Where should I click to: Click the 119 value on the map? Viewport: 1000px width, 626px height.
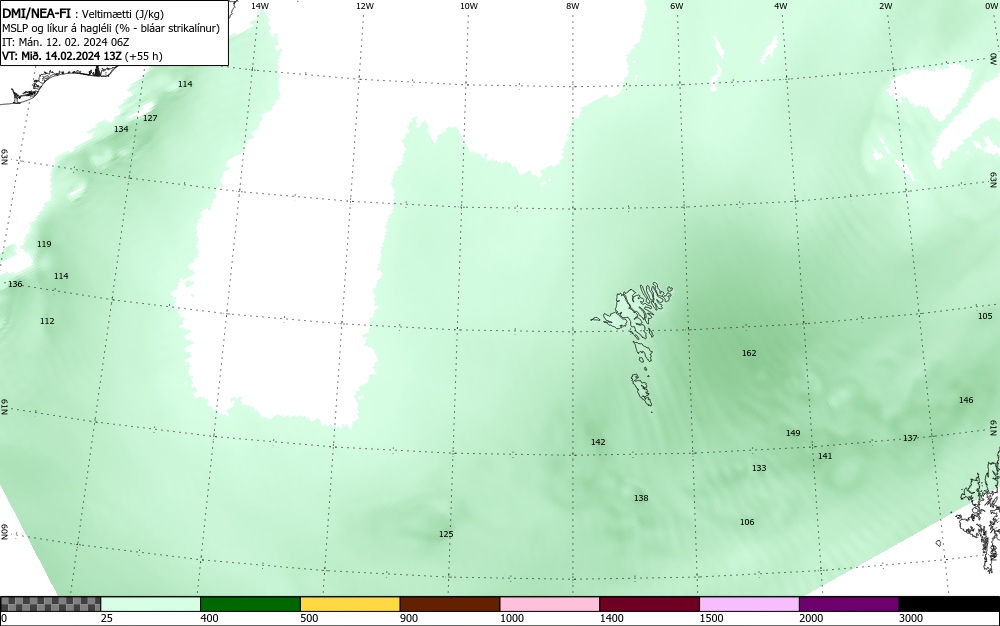click(x=44, y=245)
